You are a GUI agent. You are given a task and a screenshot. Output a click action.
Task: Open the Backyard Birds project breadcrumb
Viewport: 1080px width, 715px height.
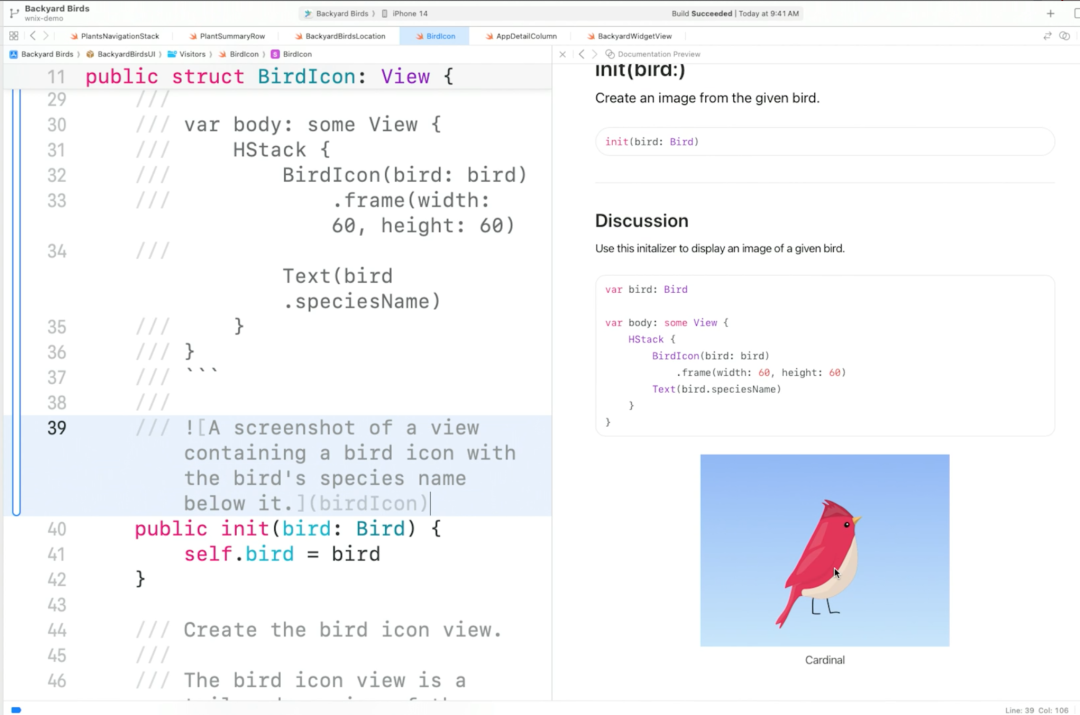[41, 54]
